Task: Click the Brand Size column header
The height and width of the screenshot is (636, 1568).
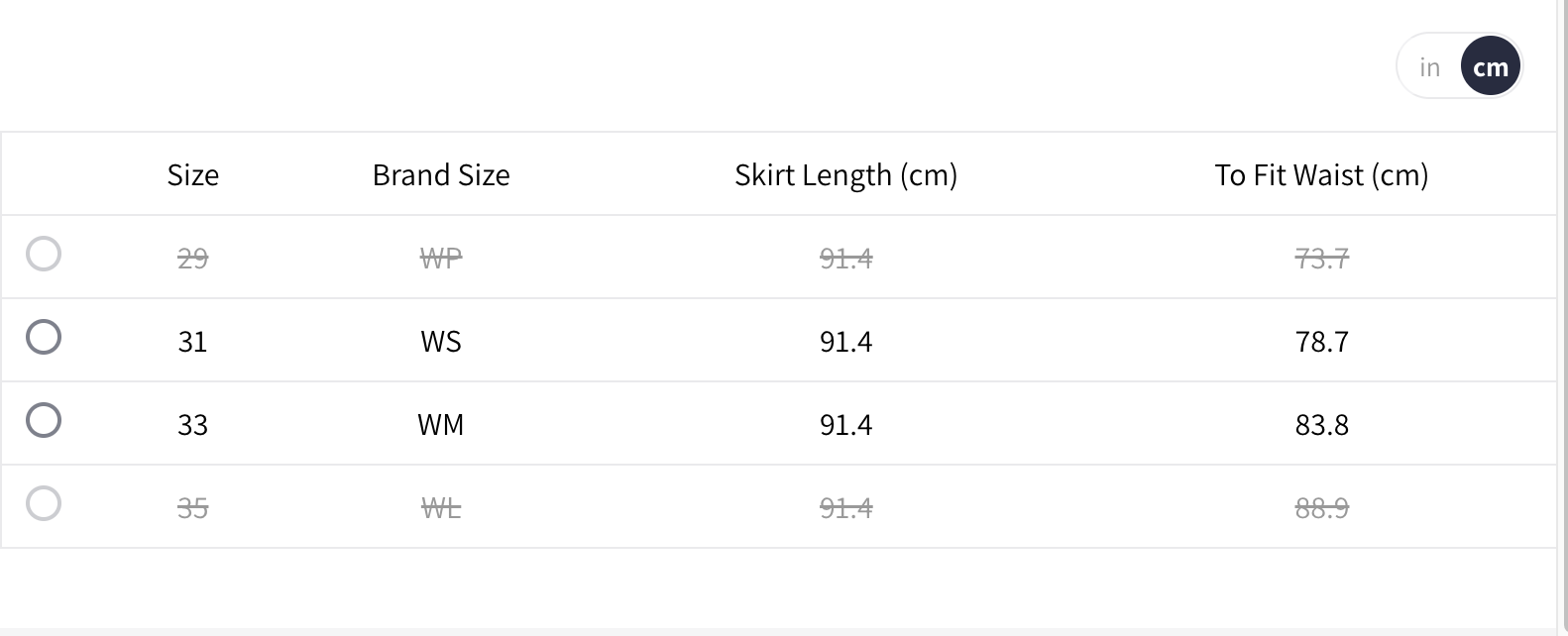Action: pyautogui.click(x=441, y=175)
